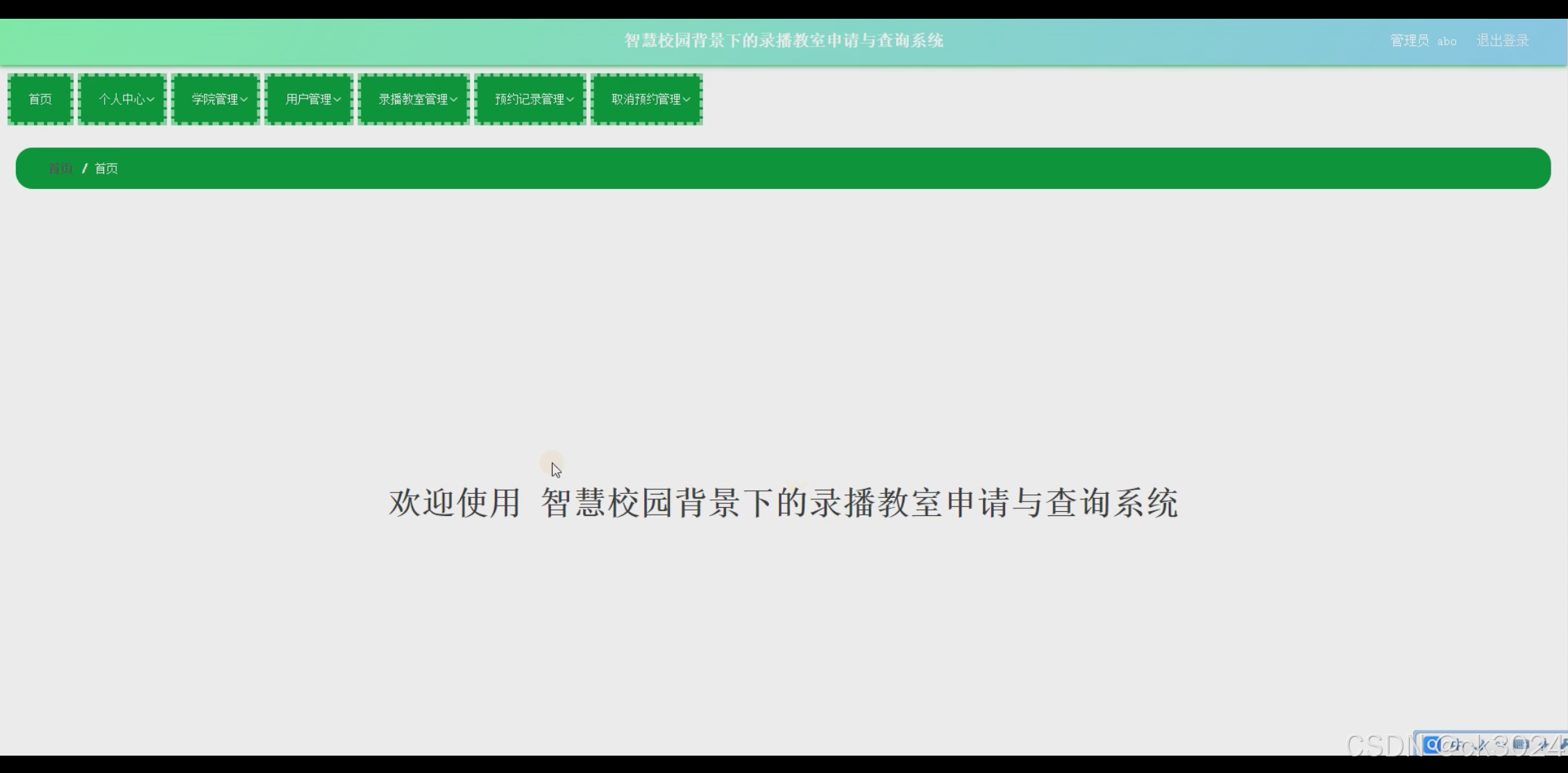Open the 用户管理 menu
Screen dimensions: 1568x773
pyautogui.click(x=309, y=99)
